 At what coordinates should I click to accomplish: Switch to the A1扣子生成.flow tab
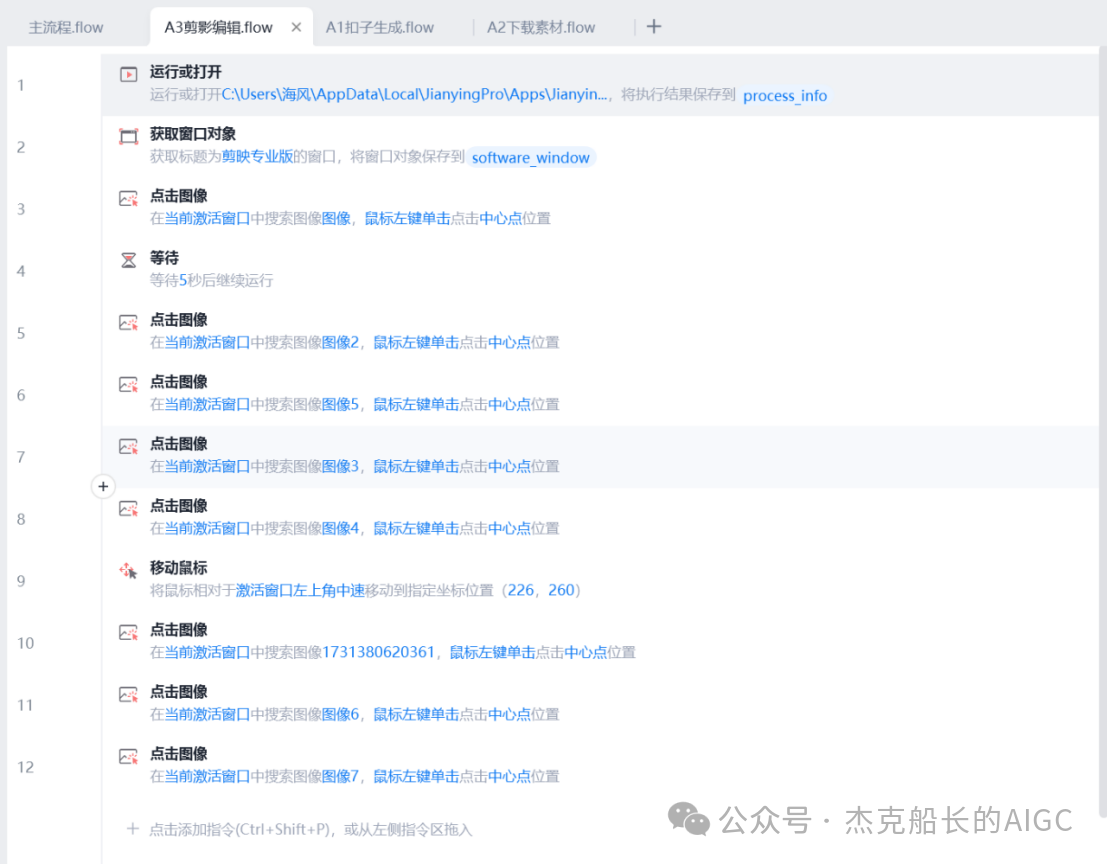pyautogui.click(x=380, y=27)
